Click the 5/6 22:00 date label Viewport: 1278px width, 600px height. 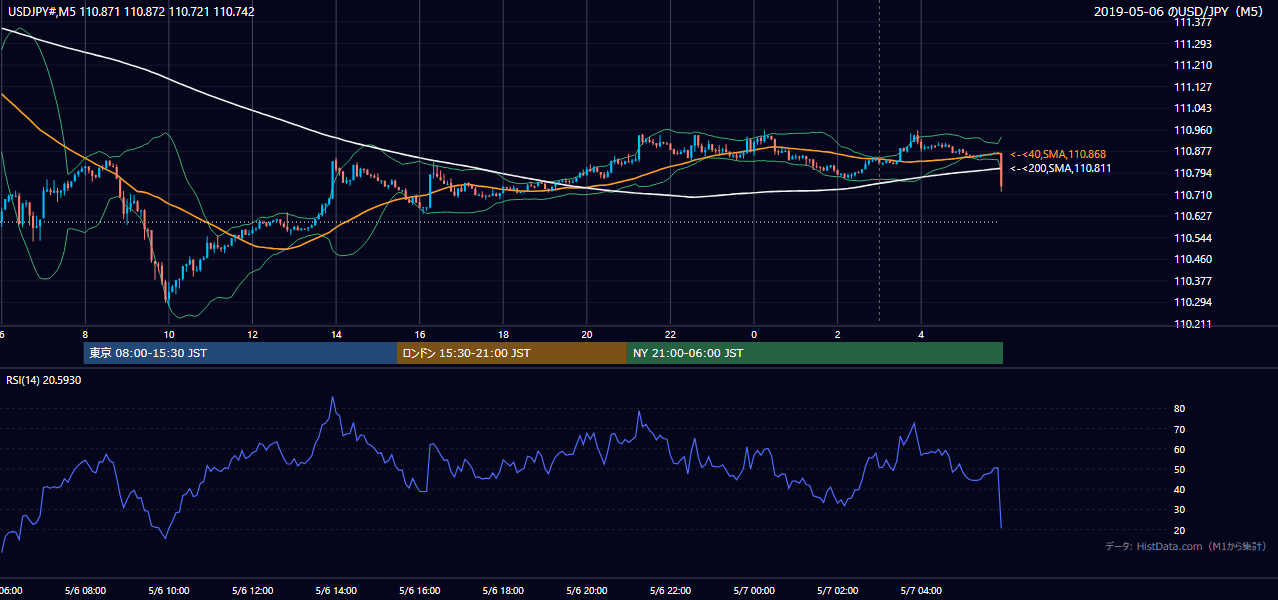click(670, 591)
